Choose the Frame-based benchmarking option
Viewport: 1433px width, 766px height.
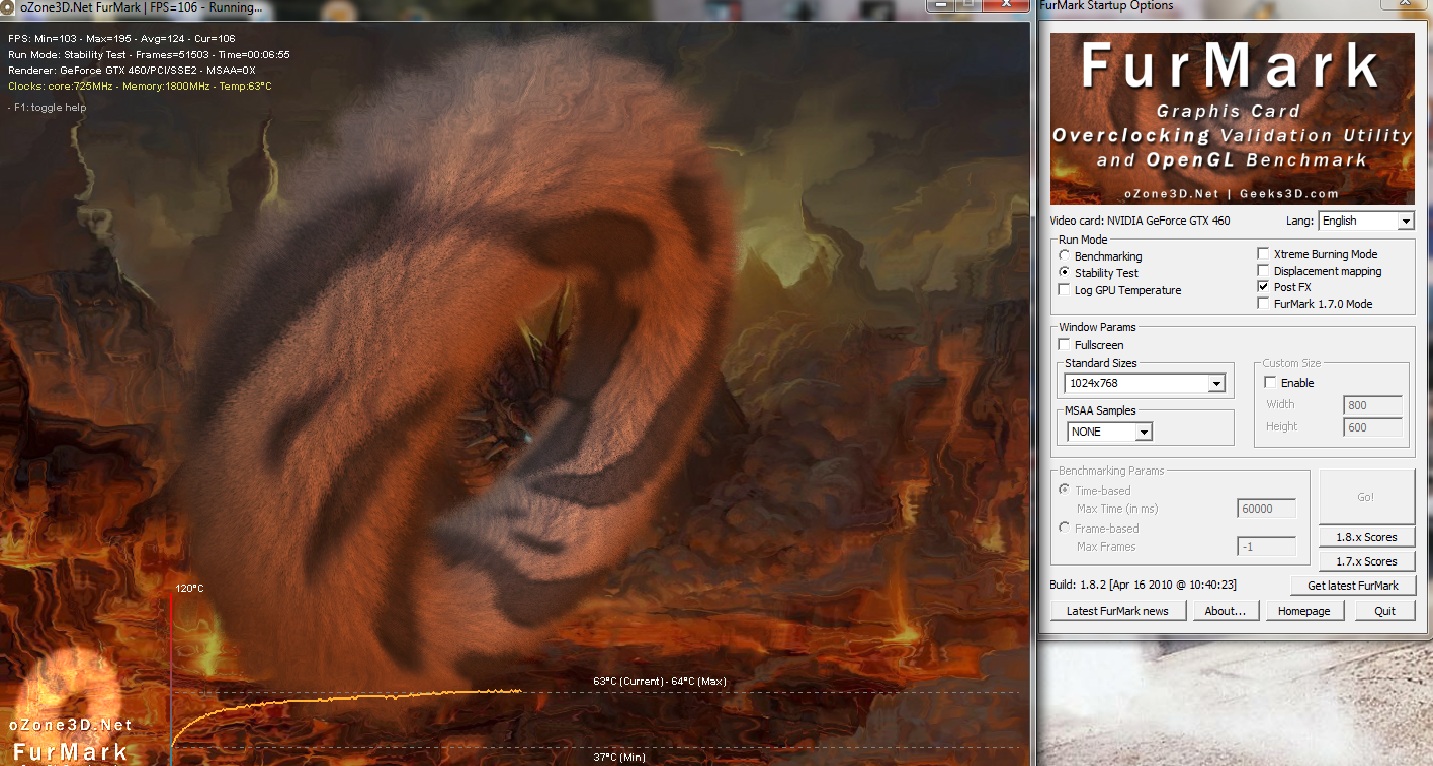pos(1065,528)
